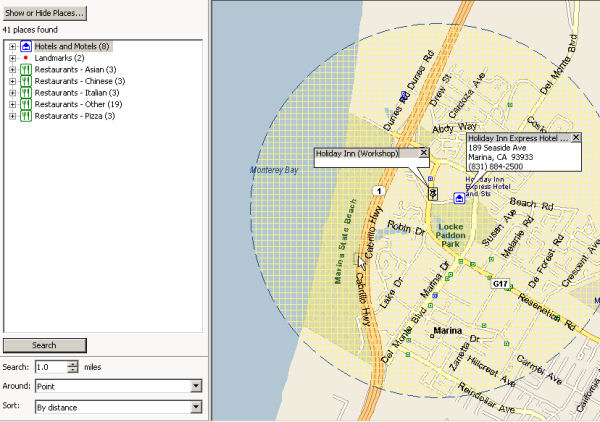Select Restaurants - Asian (3) row

coord(75,70)
